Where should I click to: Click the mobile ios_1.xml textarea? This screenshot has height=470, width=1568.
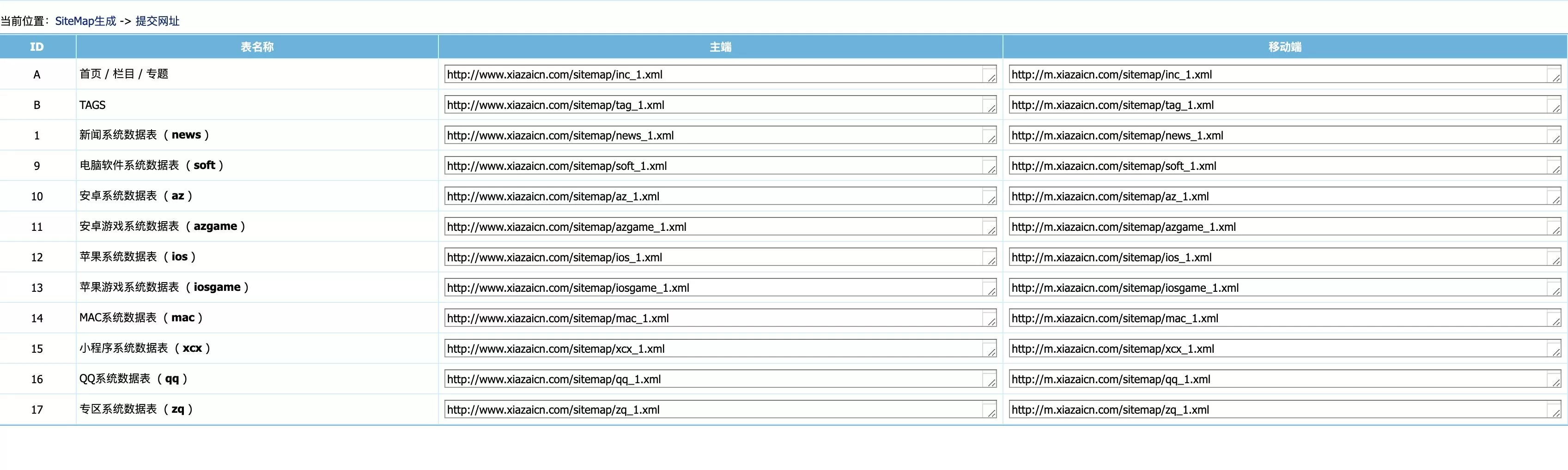click(1285, 257)
